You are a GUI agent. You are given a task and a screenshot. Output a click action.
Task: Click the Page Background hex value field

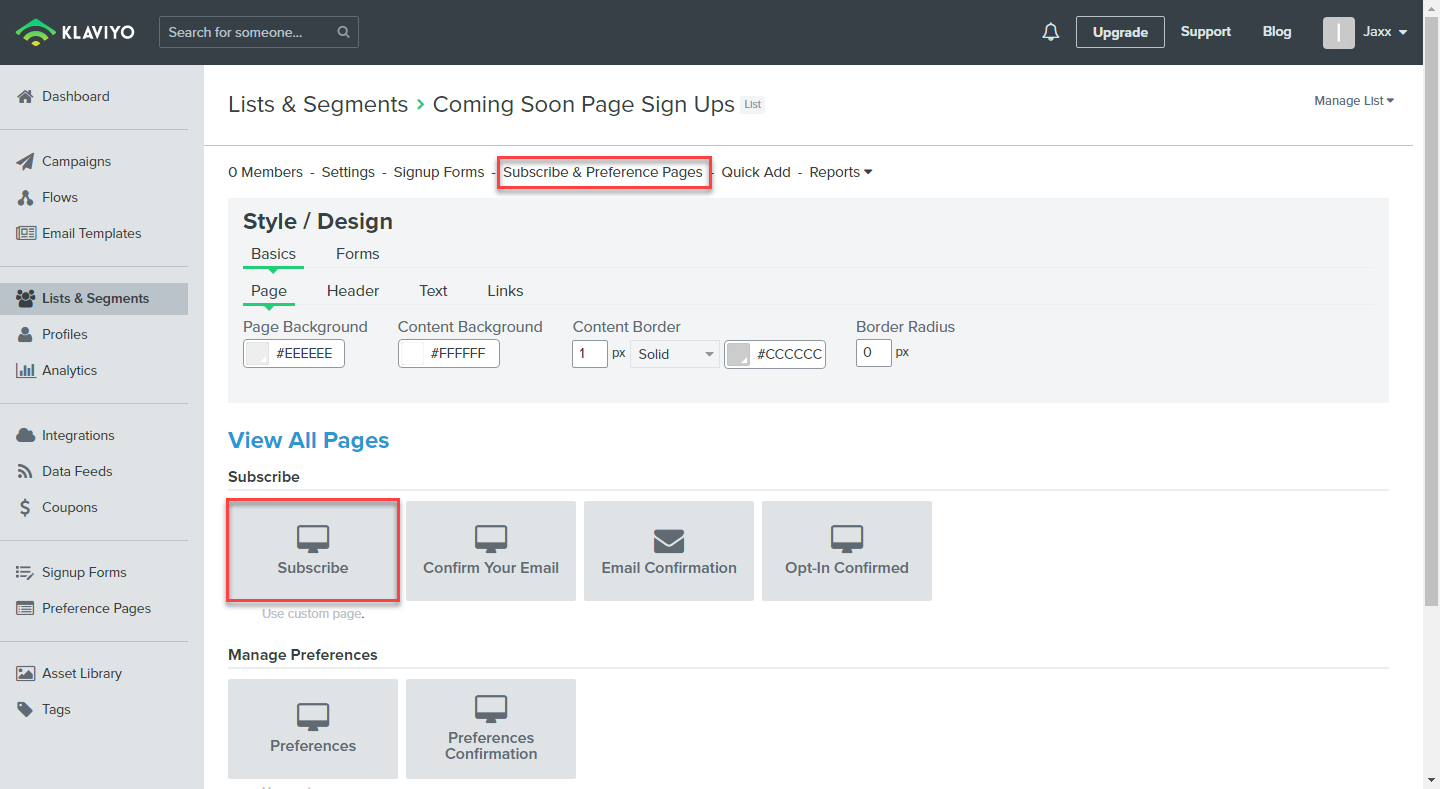[x=308, y=354]
